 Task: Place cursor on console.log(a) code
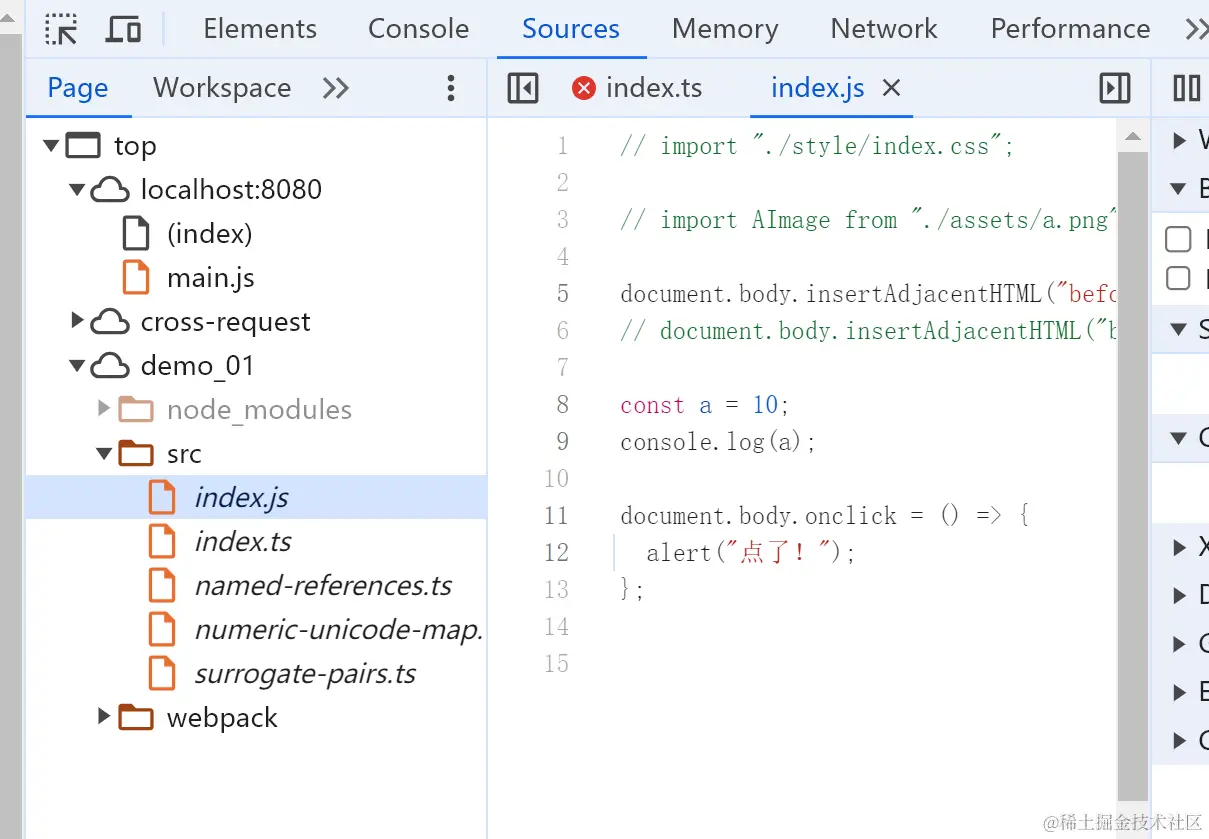point(718,441)
